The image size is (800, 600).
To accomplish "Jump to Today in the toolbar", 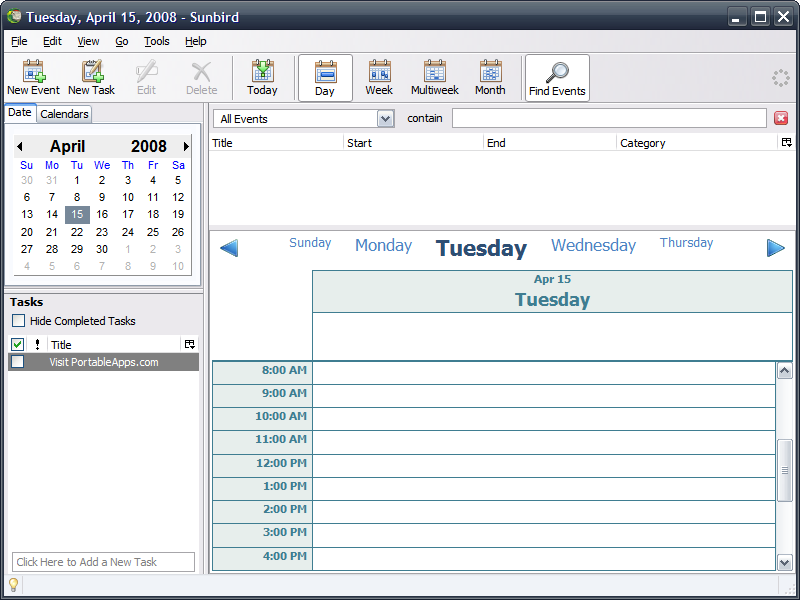I will (x=262, y=77).
